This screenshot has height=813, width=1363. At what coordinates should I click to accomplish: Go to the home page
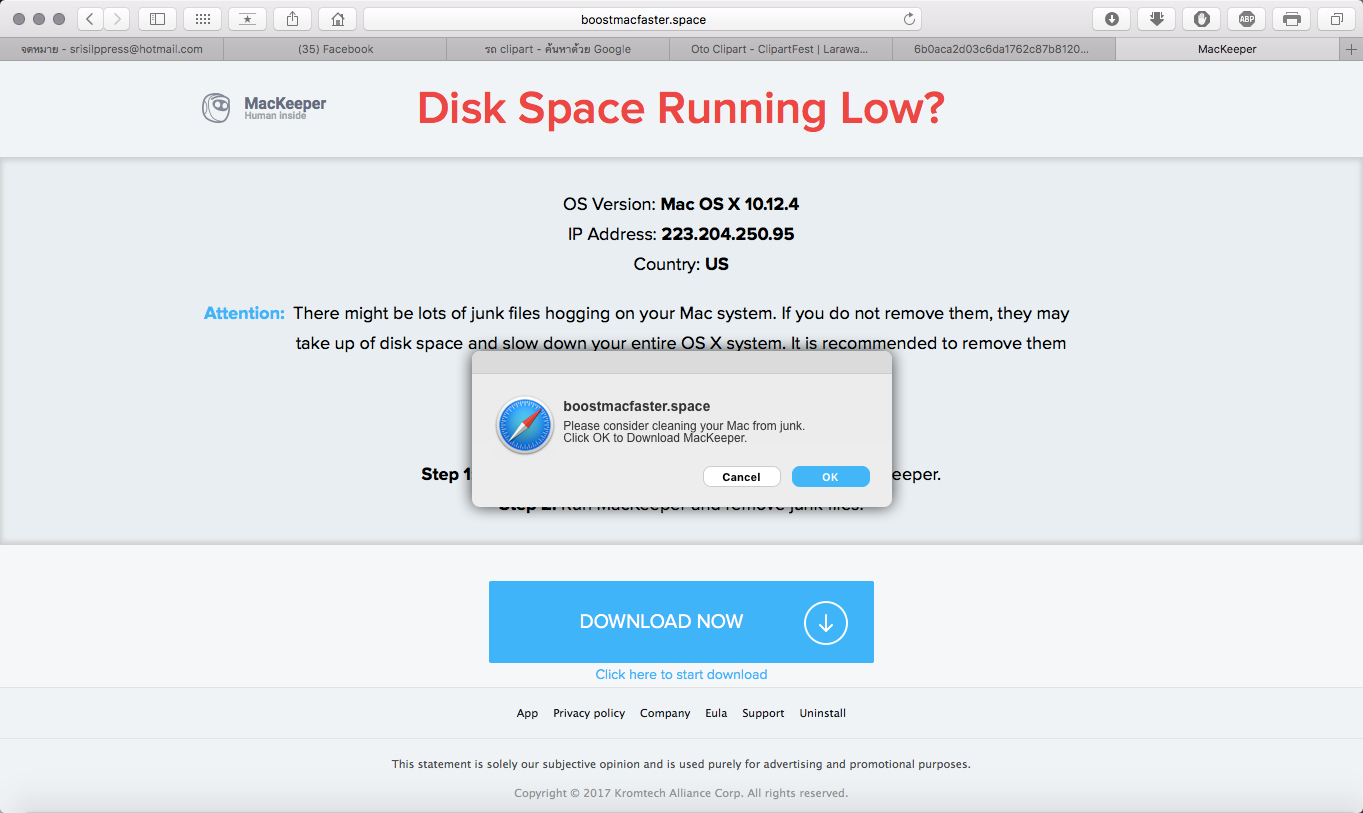(x=337, y=19)
